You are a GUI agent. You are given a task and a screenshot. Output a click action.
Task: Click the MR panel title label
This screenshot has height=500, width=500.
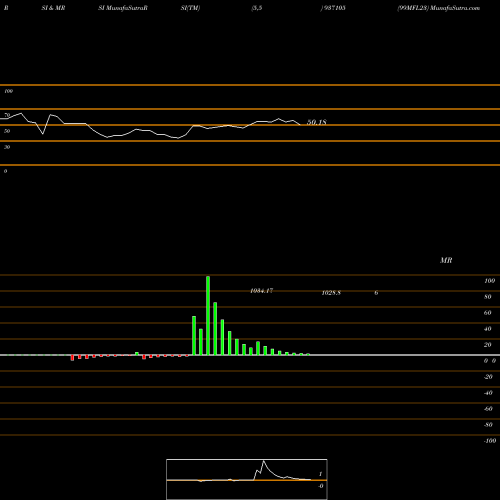click(x=446, y=261)
